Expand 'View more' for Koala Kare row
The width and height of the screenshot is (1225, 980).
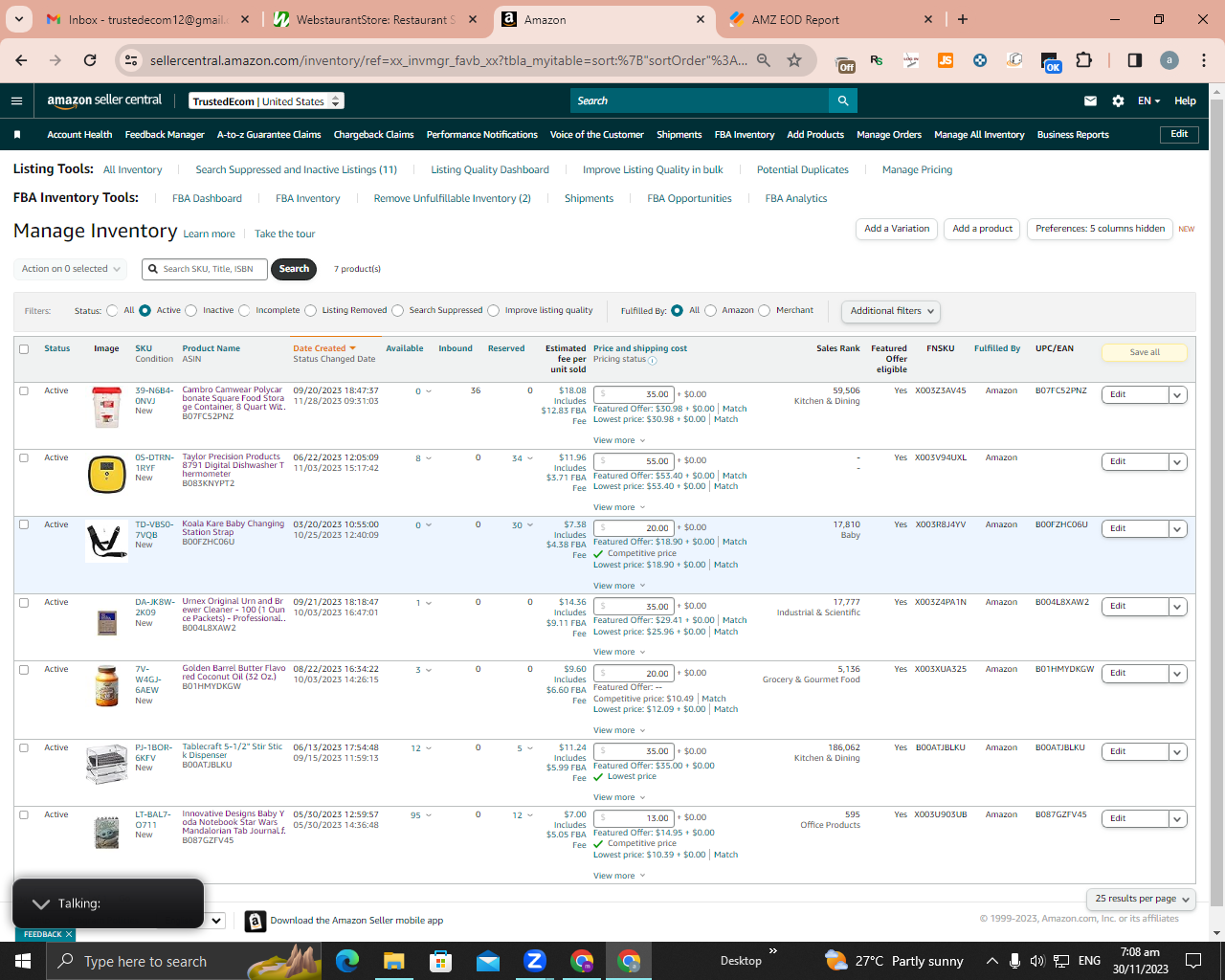[x=619, y=586]
